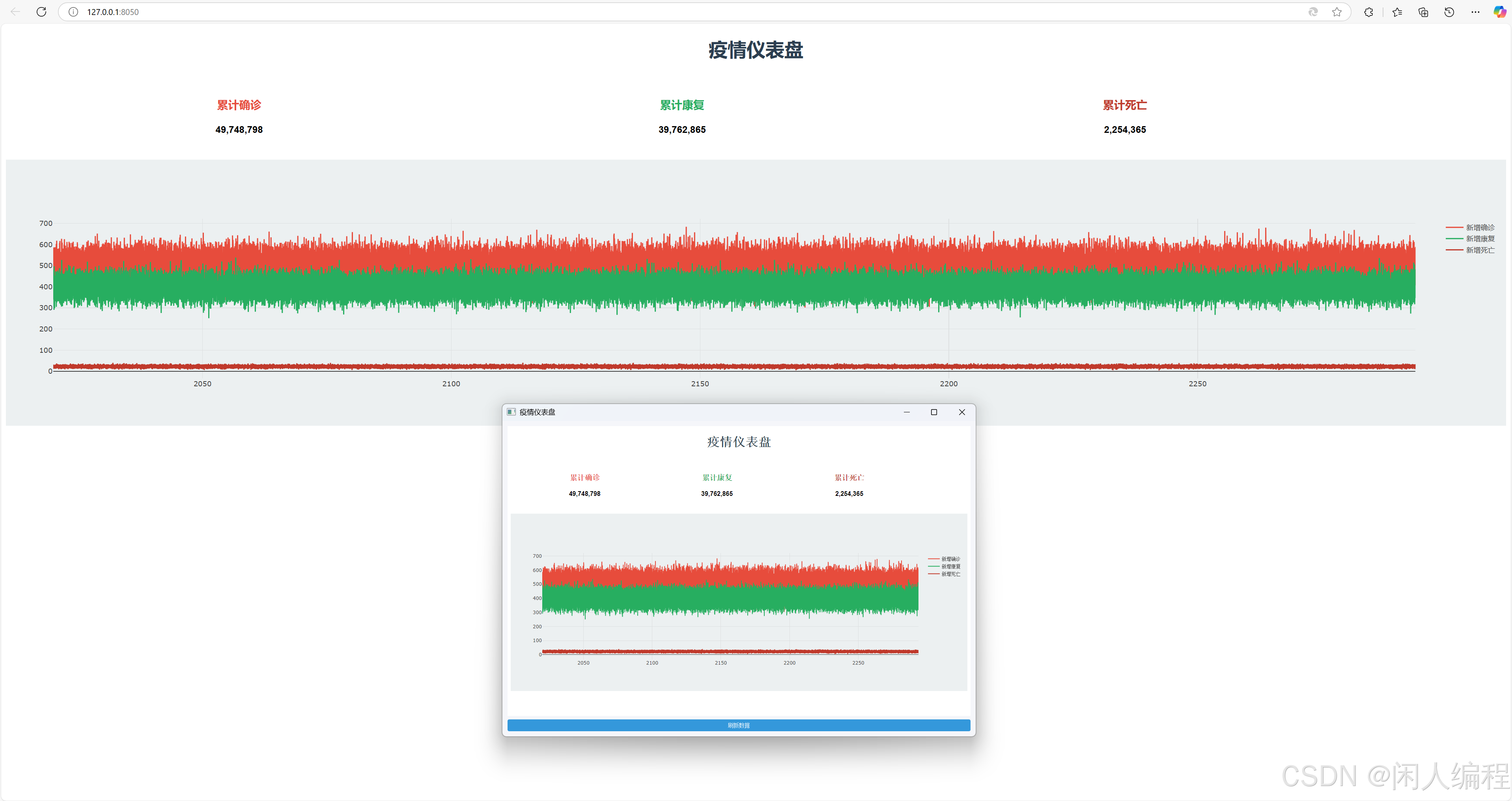Toggle 新增确诊 legend entry in desktop window chart
Screen dimensions: 1512x801
click(x=945, y=559)
